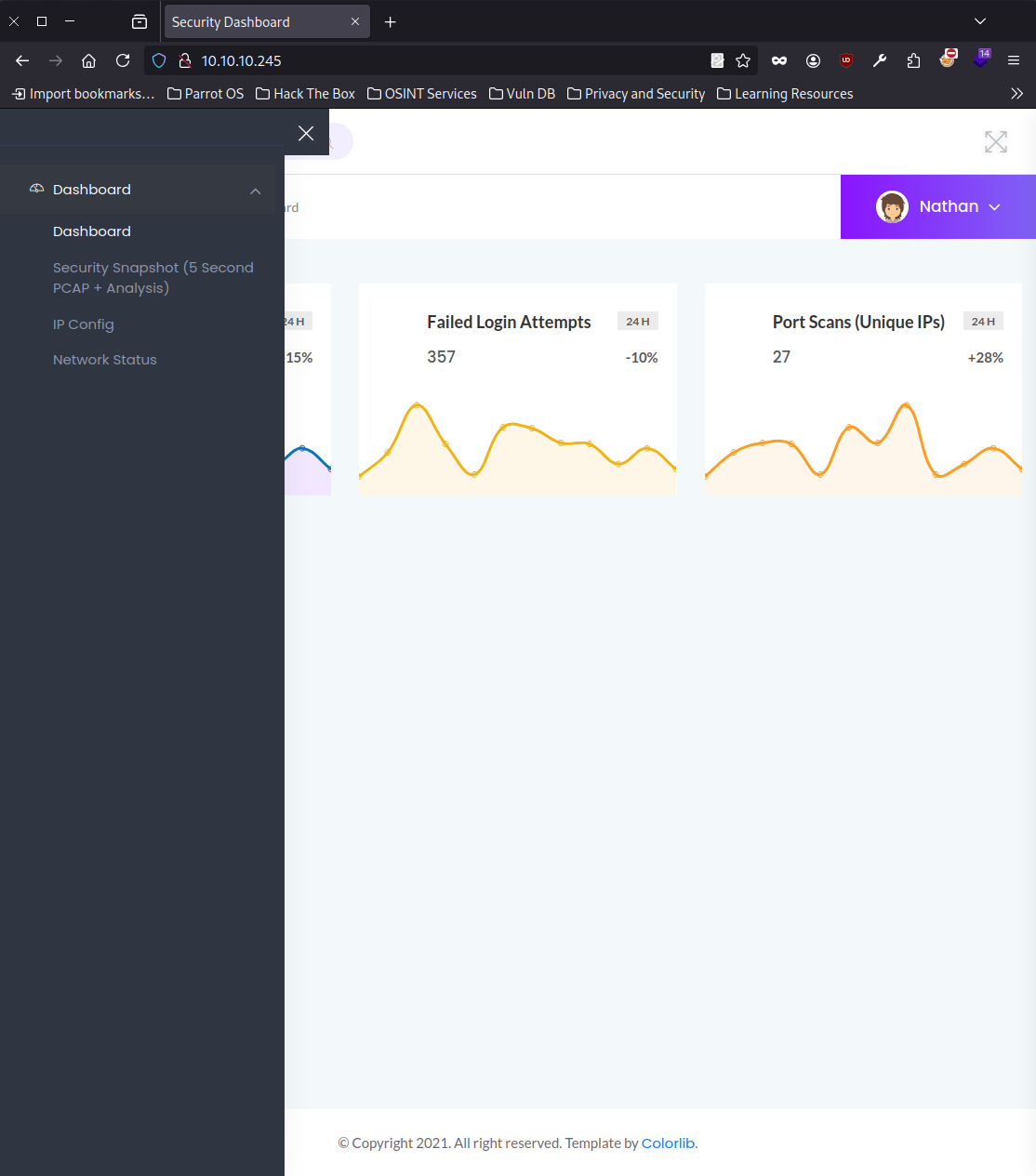Click the Port Scans line chart
Screen dimensions: 1036x1176
[863, 447]
